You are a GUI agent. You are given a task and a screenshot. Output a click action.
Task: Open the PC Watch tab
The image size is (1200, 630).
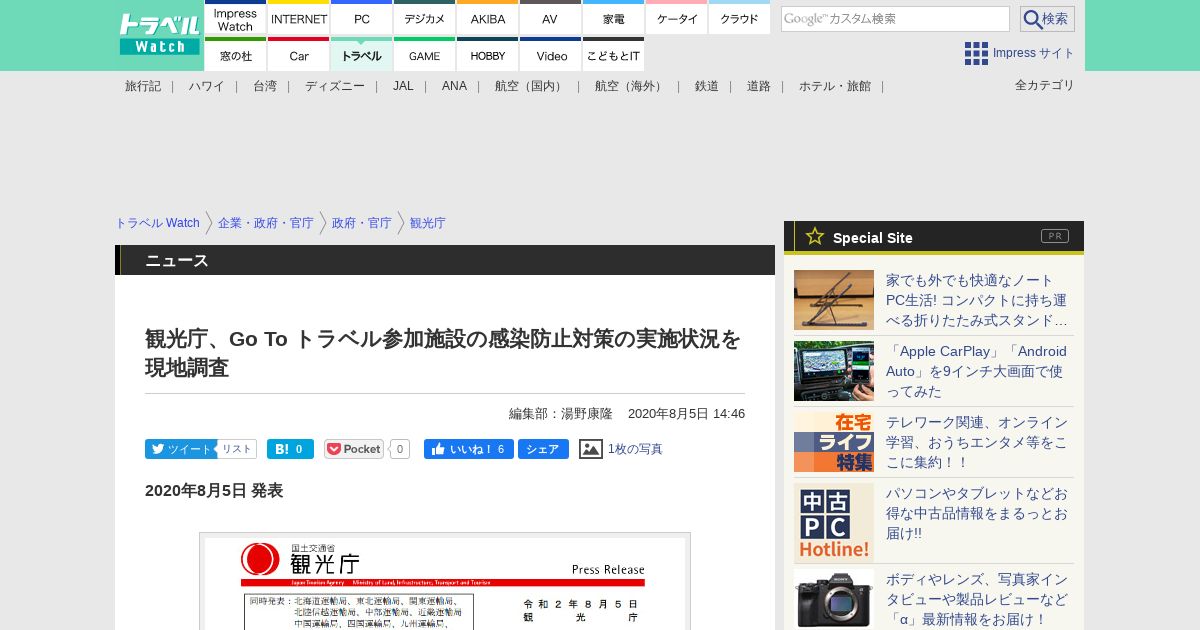click(362, 18)
